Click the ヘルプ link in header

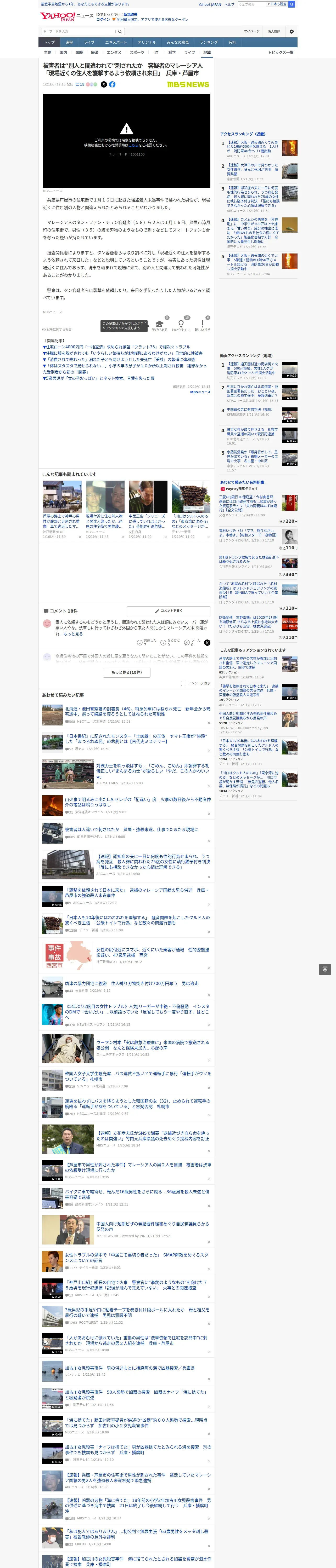(229, 4)
